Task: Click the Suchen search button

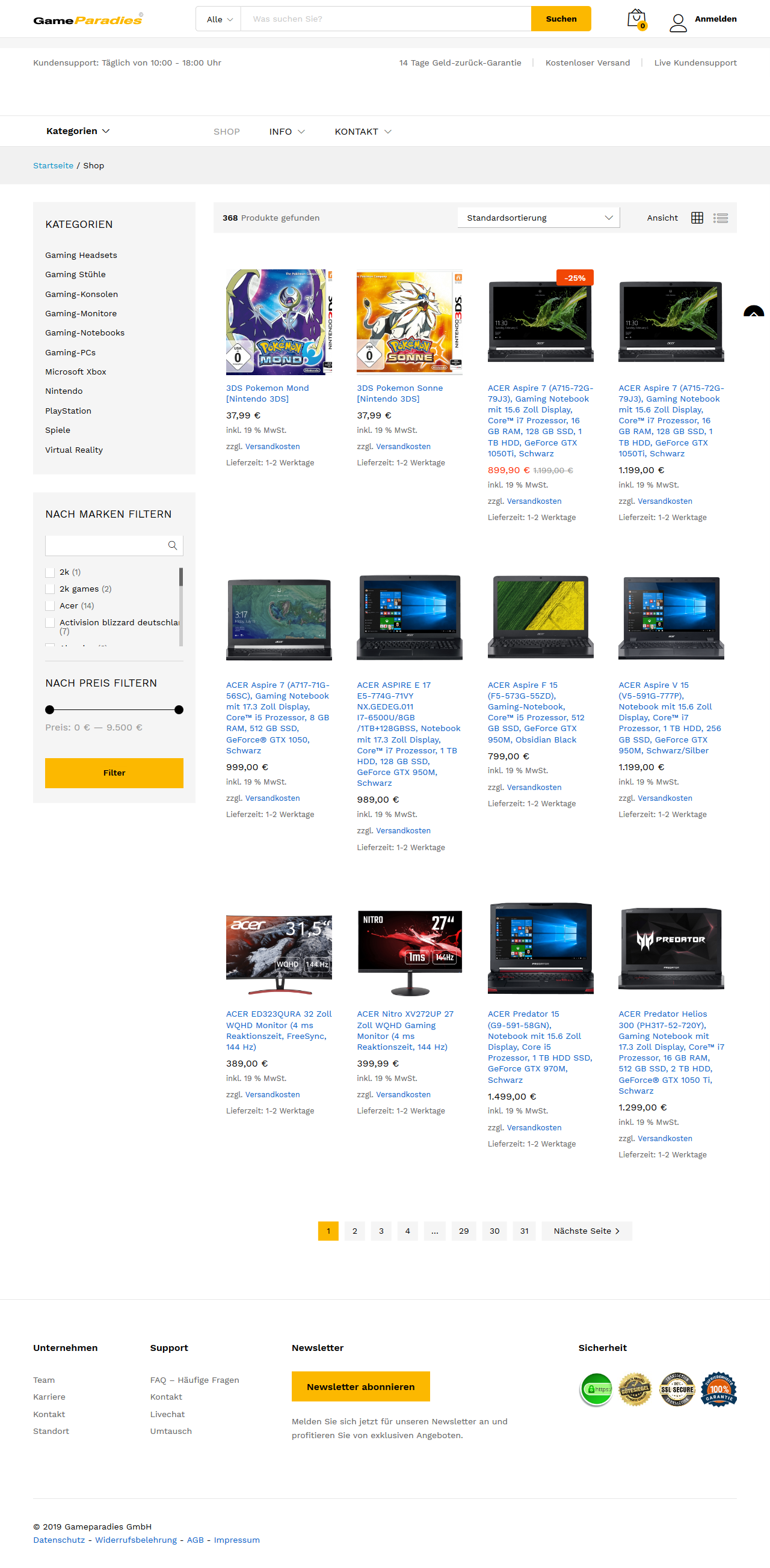Action: coord(561,19)
